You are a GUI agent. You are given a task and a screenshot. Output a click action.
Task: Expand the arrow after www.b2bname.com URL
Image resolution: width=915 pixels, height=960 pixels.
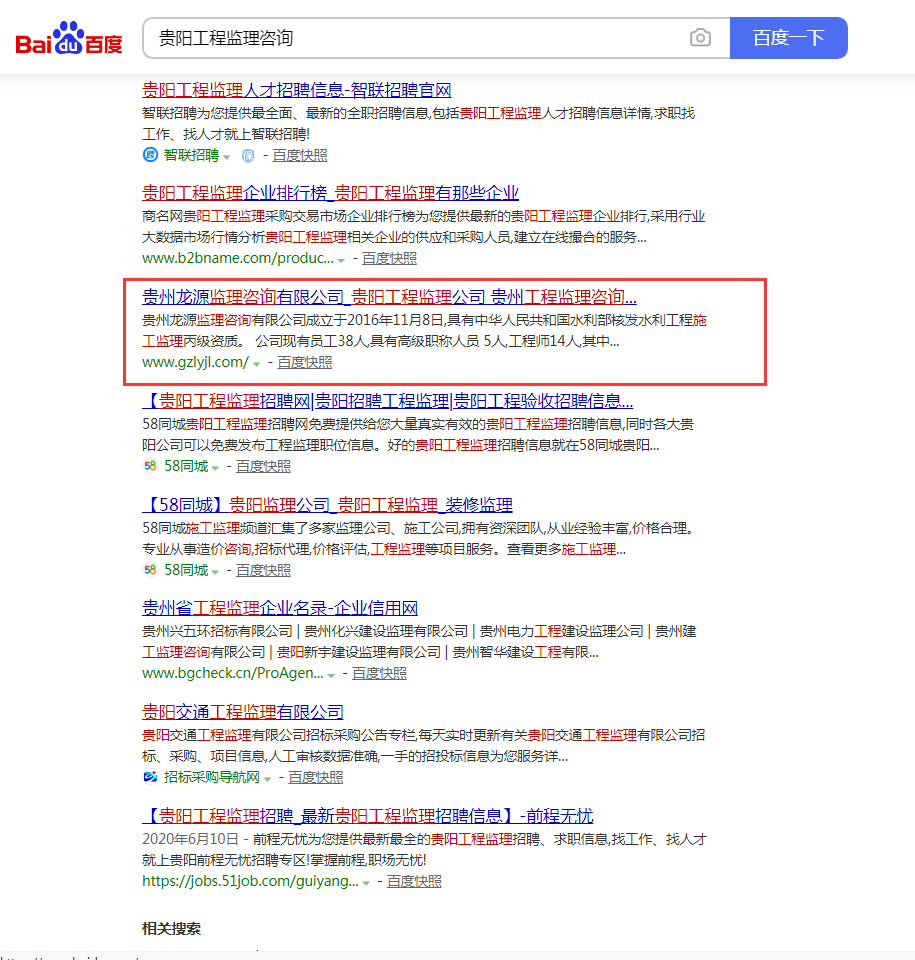(x=341, y=258)
